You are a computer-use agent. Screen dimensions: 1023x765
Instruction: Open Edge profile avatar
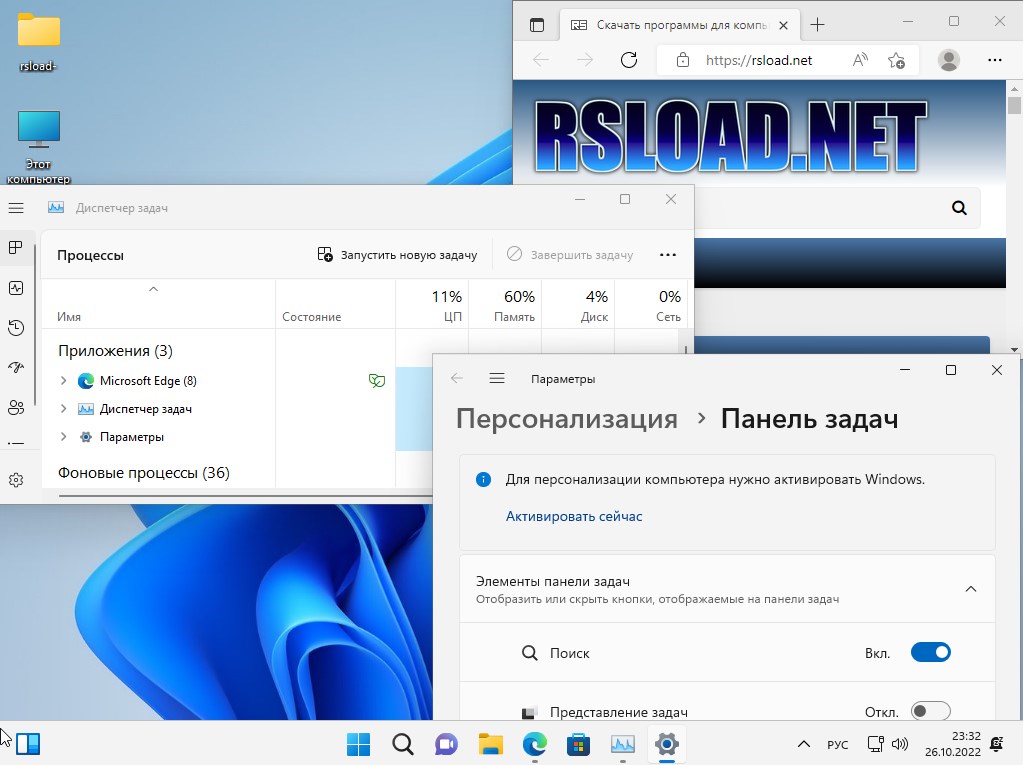pyautogui.click(x=949, y=60)
